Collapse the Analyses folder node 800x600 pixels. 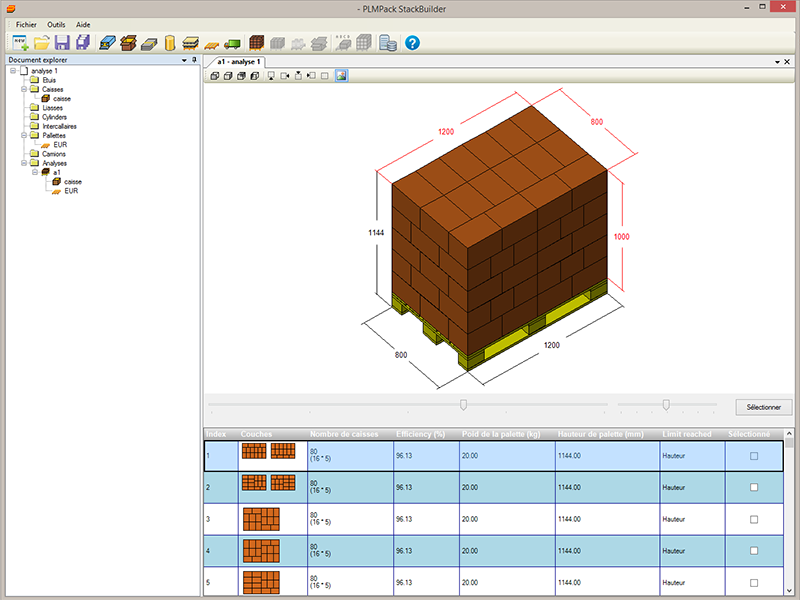[24, 163]
